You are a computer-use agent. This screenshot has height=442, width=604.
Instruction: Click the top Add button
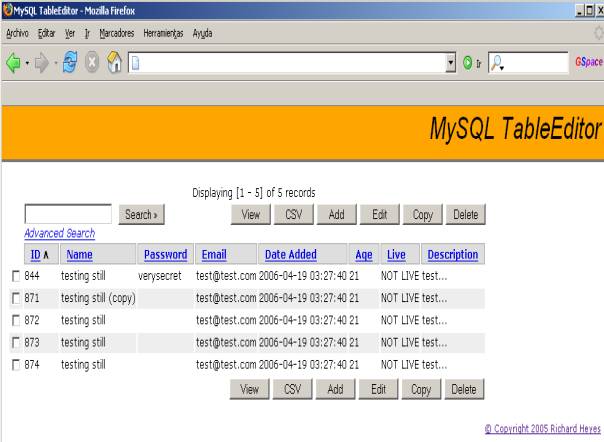(336, 214)
